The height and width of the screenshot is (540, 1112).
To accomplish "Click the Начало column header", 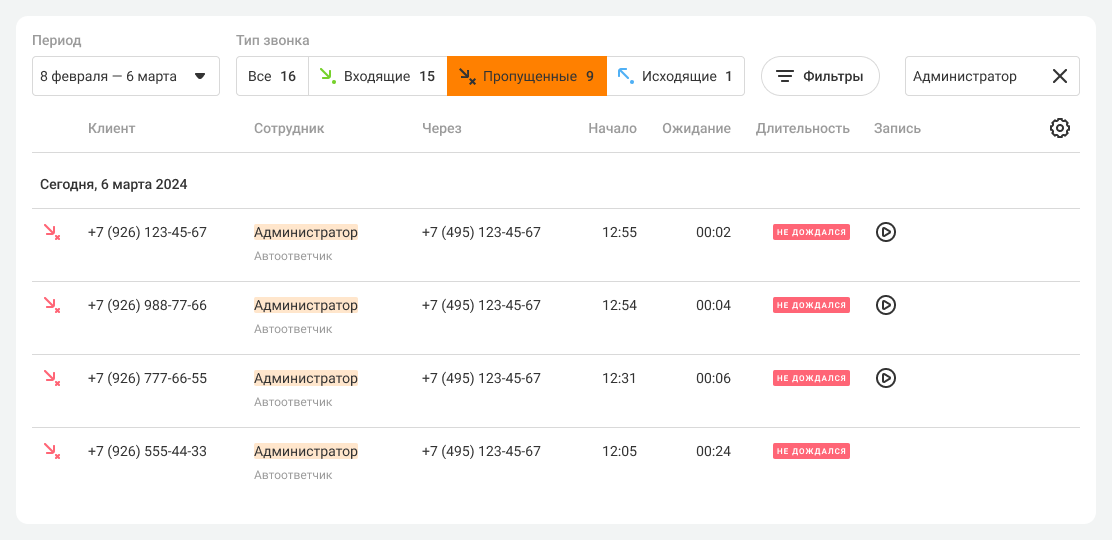I will pyautogui.click(x=612, y=128).
